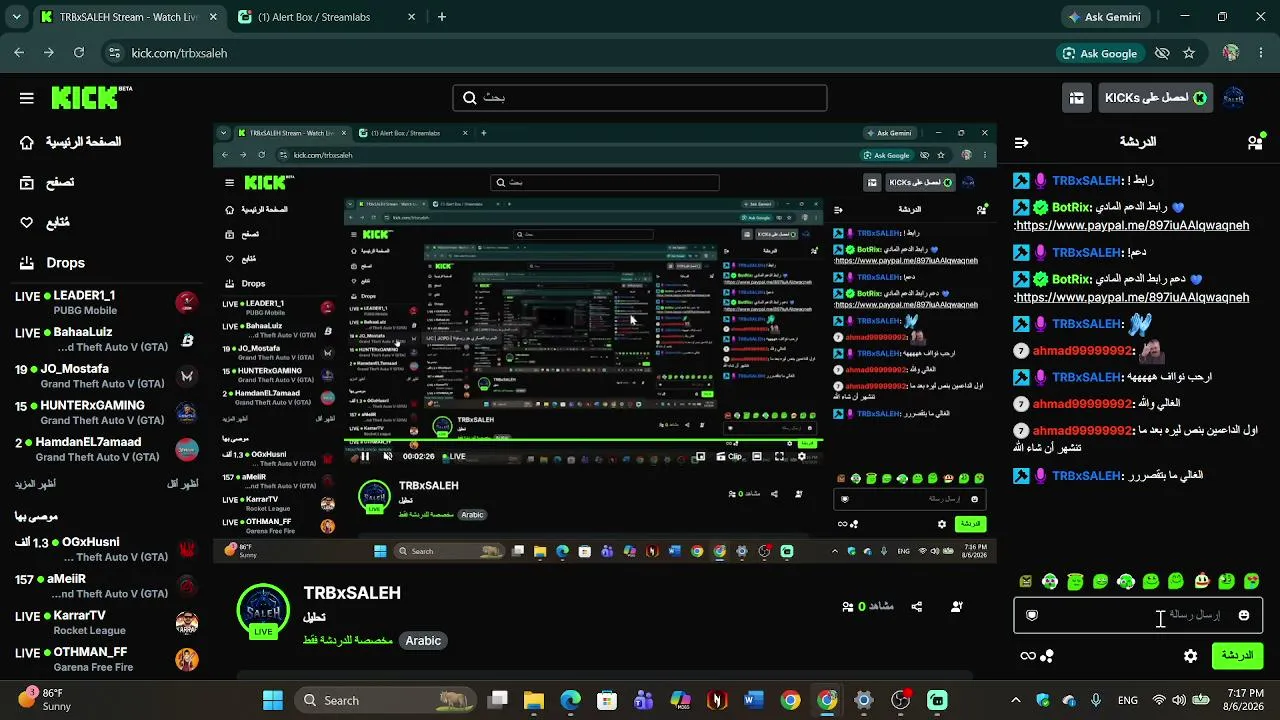Screen dimensions: 1280x720
Task: Open the rewards shop icon beside KICKs button
Action: [1077, 98]
